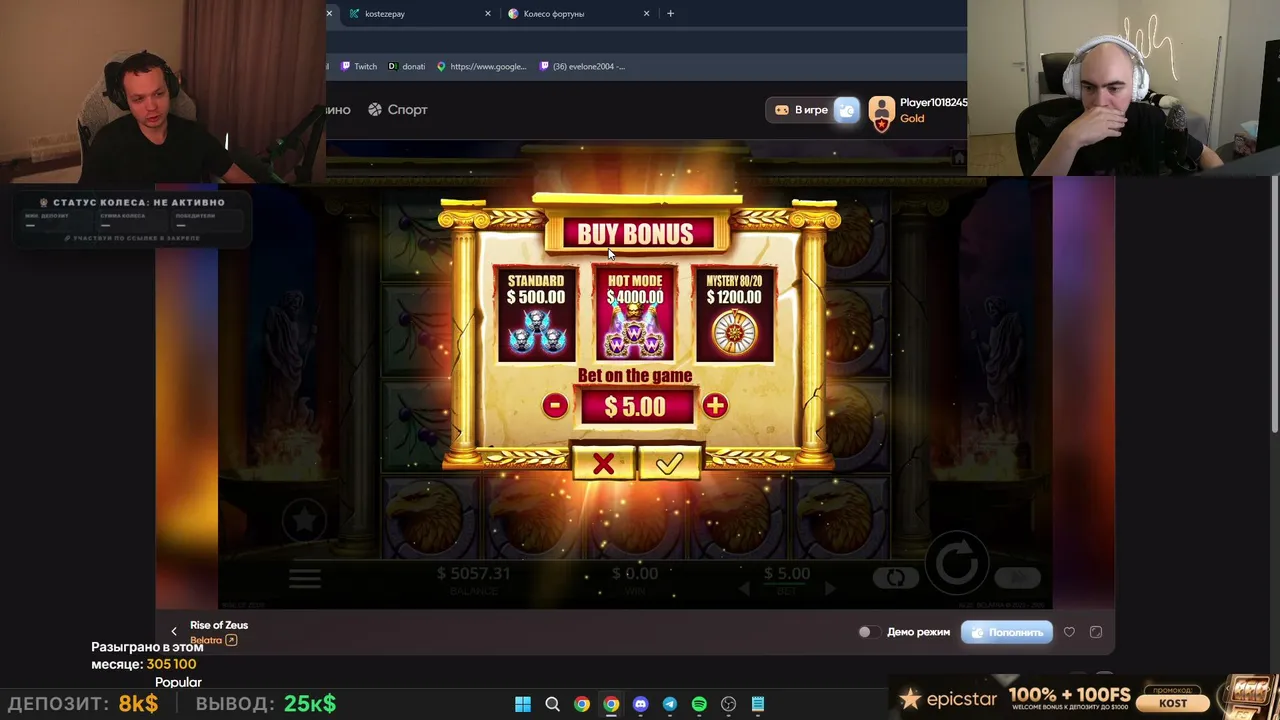Open the first Chrome icon in the taskbar

(581, 704)
